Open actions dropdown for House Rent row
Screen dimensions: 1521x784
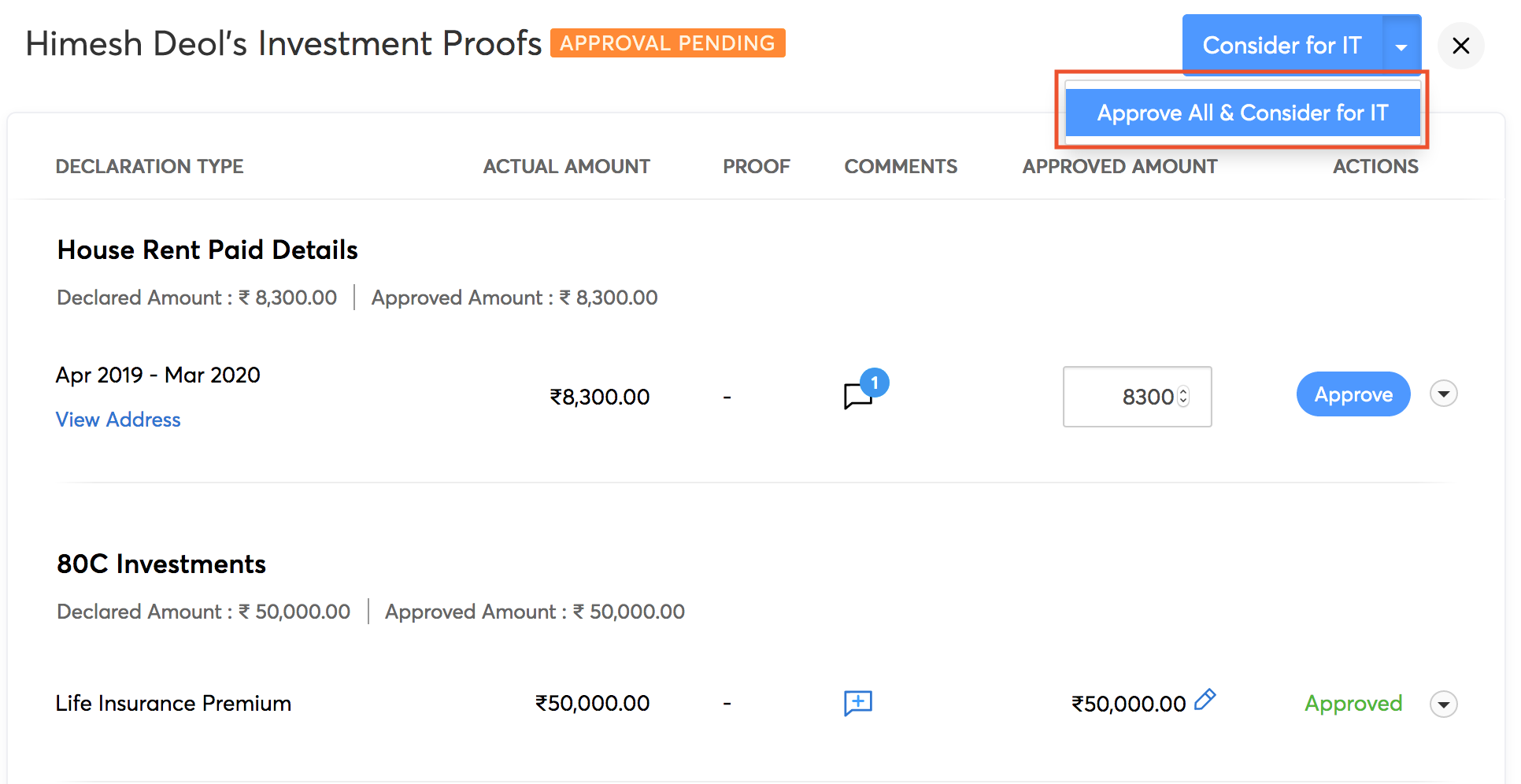pyautogui.click(x=1443, y=394)
